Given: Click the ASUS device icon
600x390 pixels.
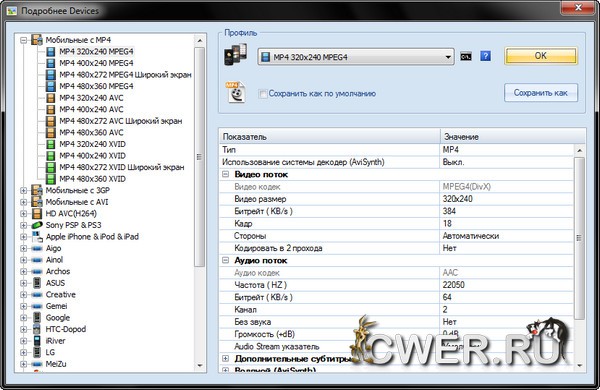Looking at the screenshot, I should [x=37, y=283].
